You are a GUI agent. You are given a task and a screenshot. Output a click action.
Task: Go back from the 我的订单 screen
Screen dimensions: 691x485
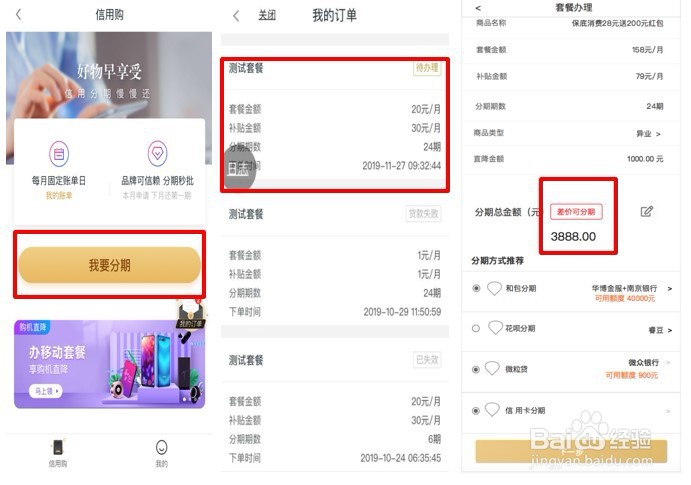[x=236, y=16]
